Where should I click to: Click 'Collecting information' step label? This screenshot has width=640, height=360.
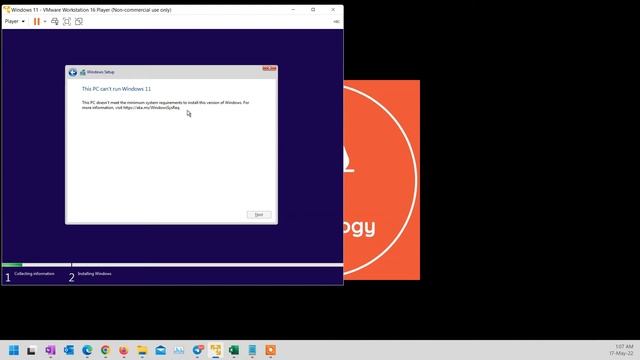(x=34, y=273)
